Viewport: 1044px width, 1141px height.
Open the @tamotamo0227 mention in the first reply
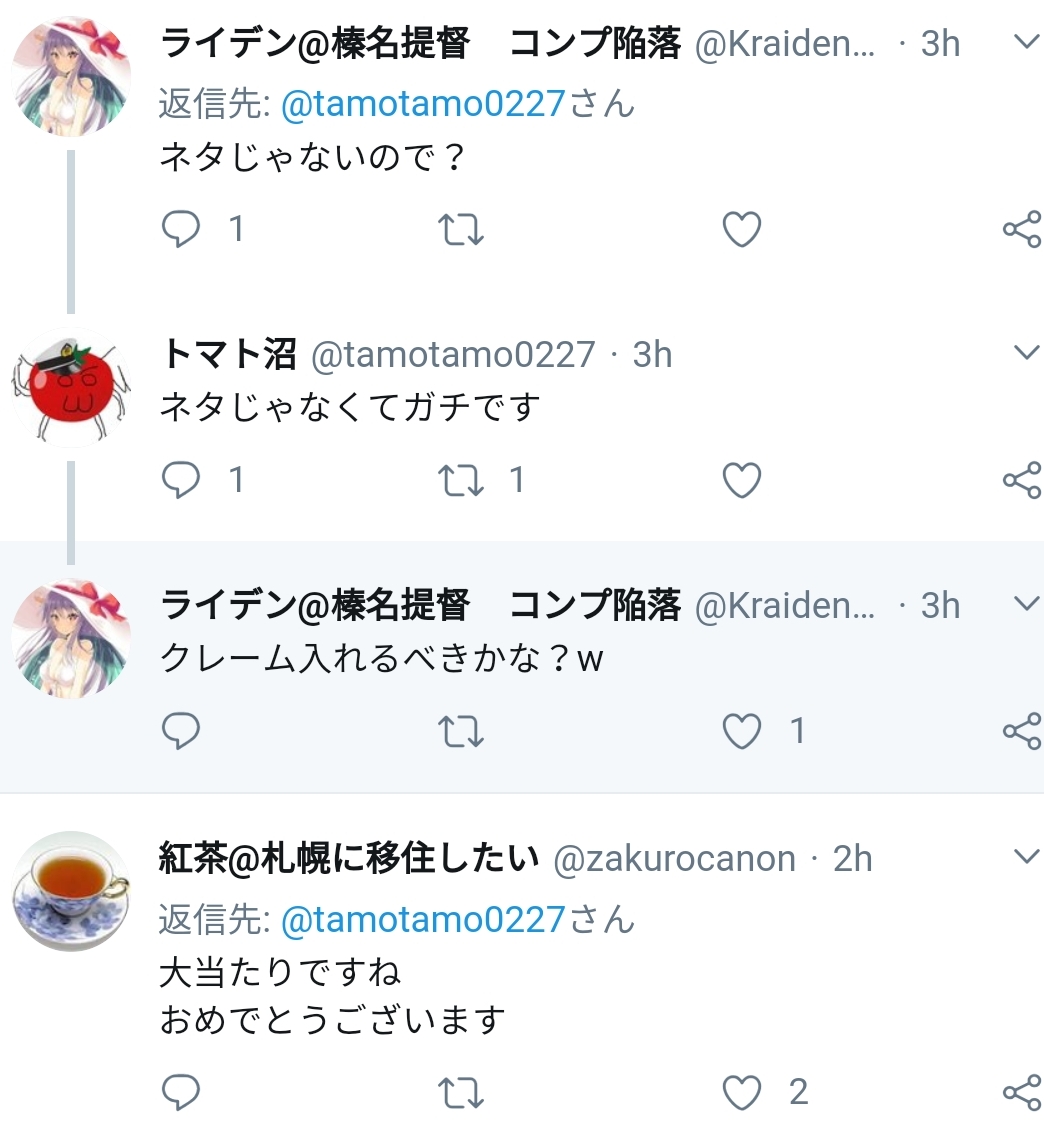tap(423, 103)
